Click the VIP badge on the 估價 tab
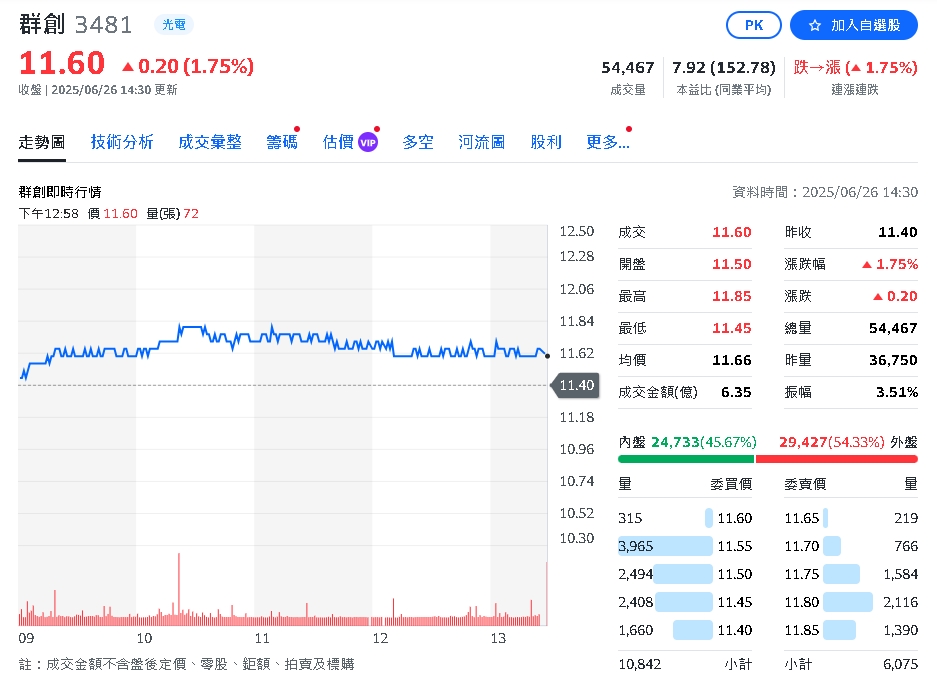This screenshot has height=689, width=937. (x=367, y=142)
